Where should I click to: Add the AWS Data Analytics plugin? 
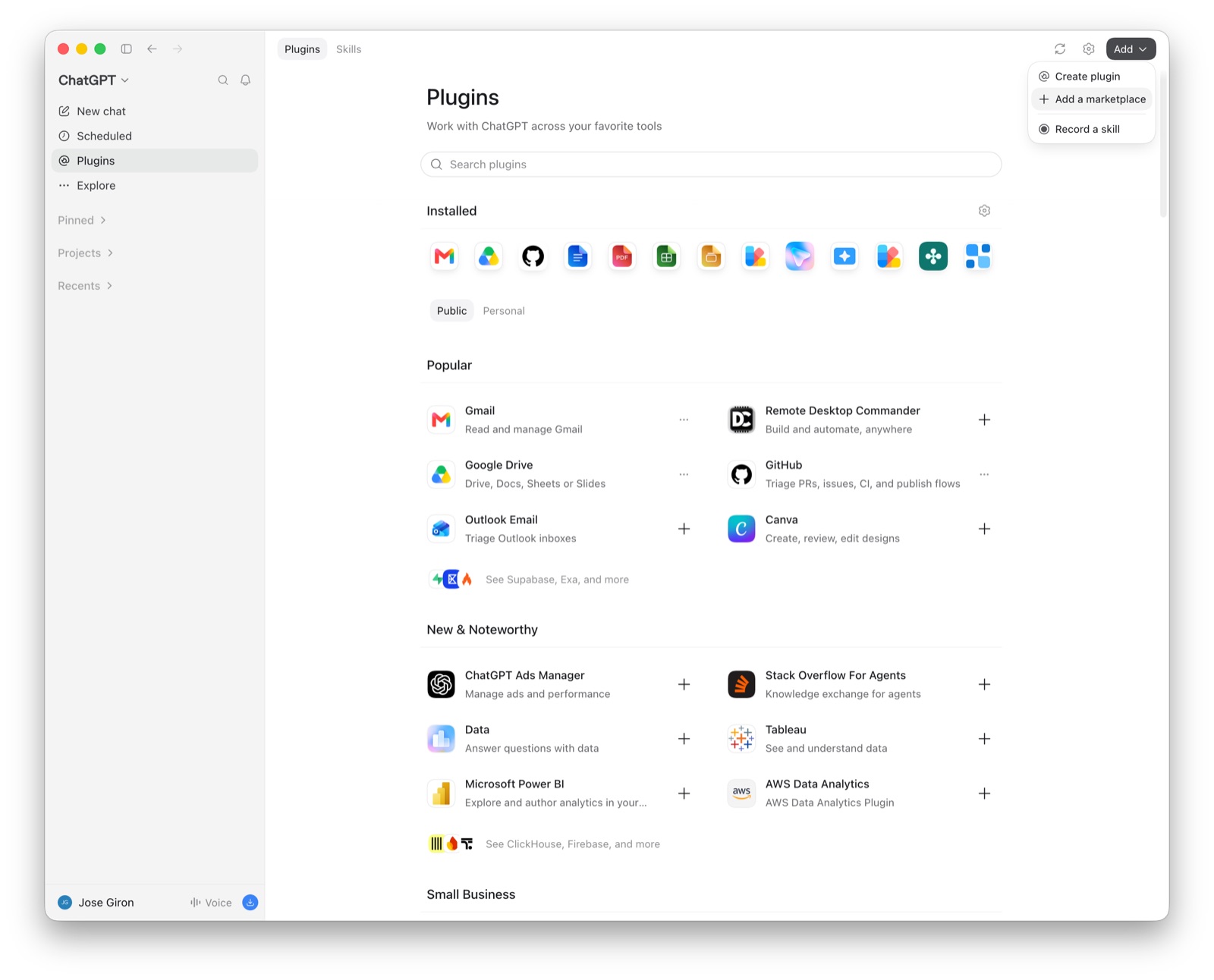984,793
